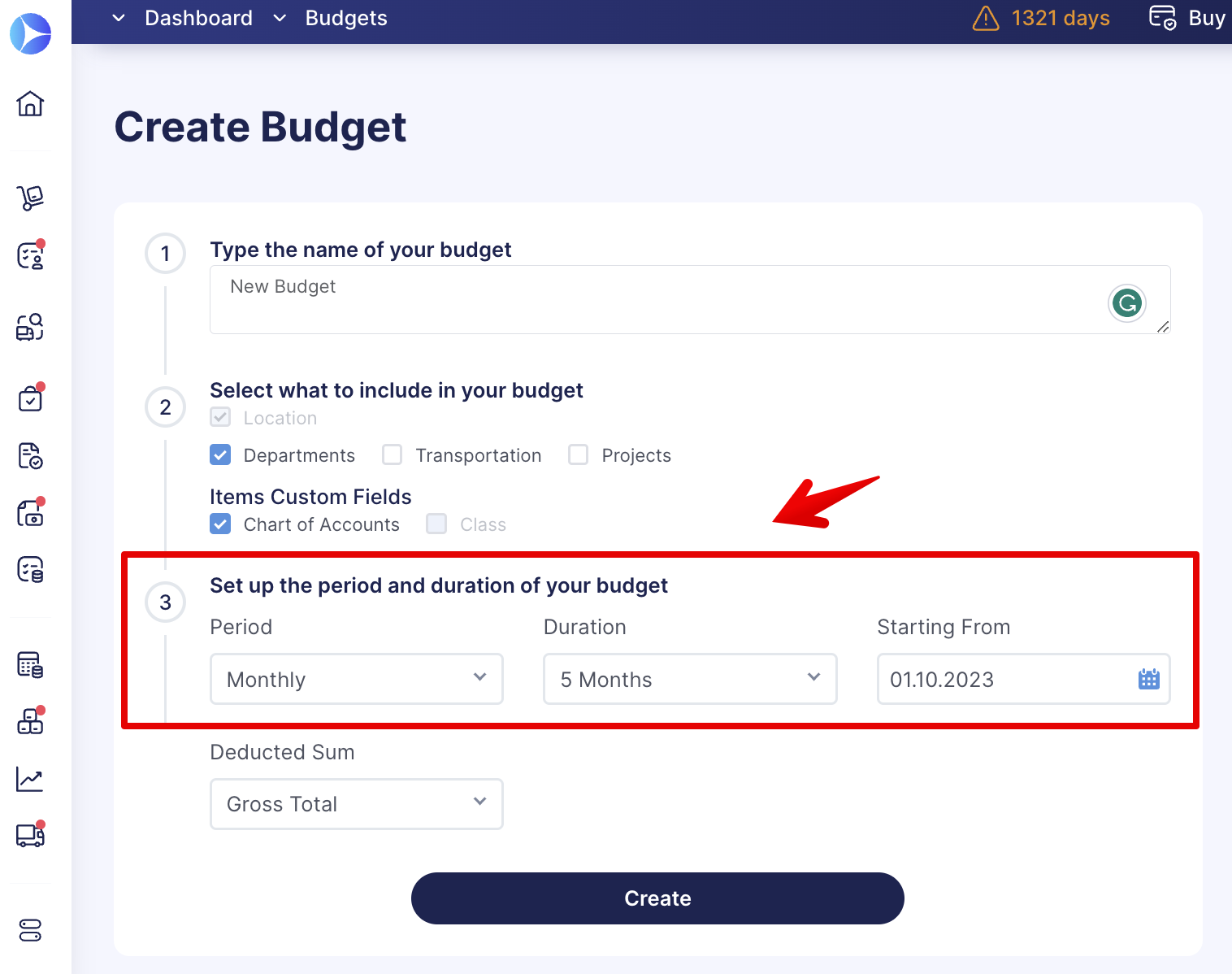This screenshot has width=1232, height=974.
Task: Click the New Budget name field
Action: tap(690, 299)
